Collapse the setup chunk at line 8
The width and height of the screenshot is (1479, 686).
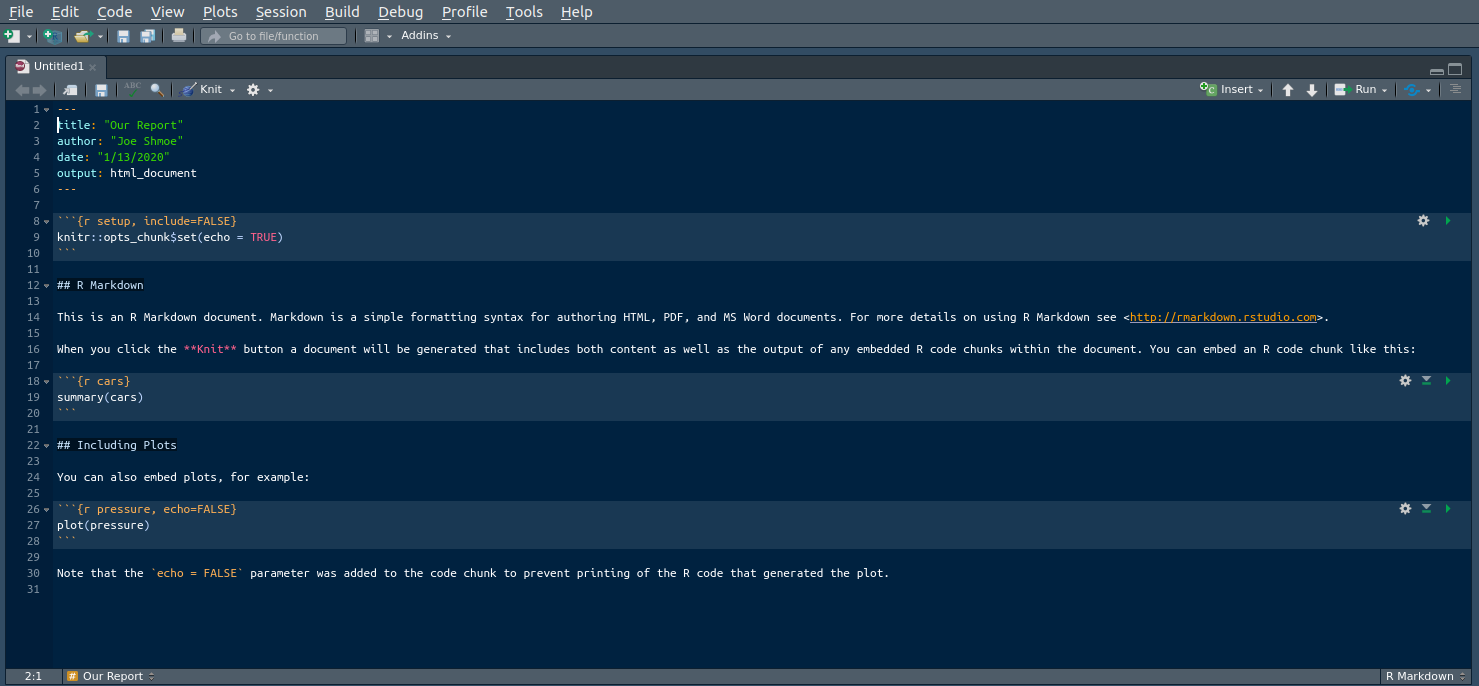click(x=46, y=221)
